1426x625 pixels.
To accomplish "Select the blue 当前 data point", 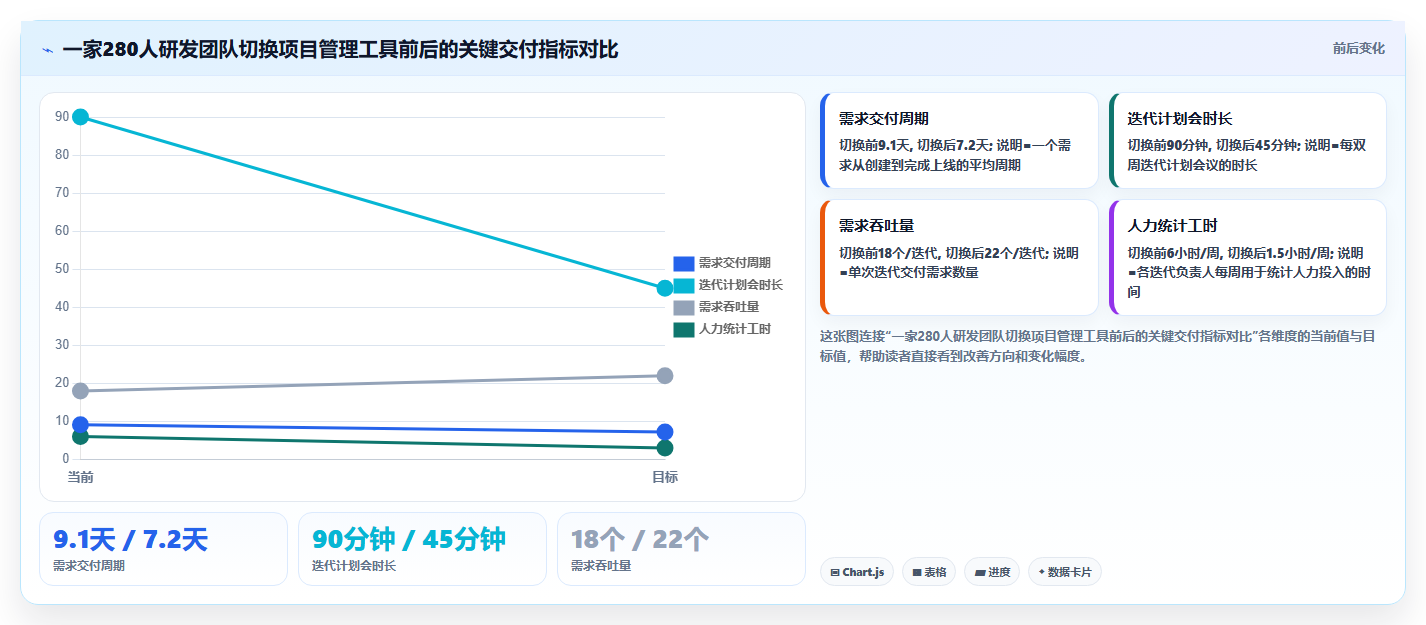I will point(81,425).
